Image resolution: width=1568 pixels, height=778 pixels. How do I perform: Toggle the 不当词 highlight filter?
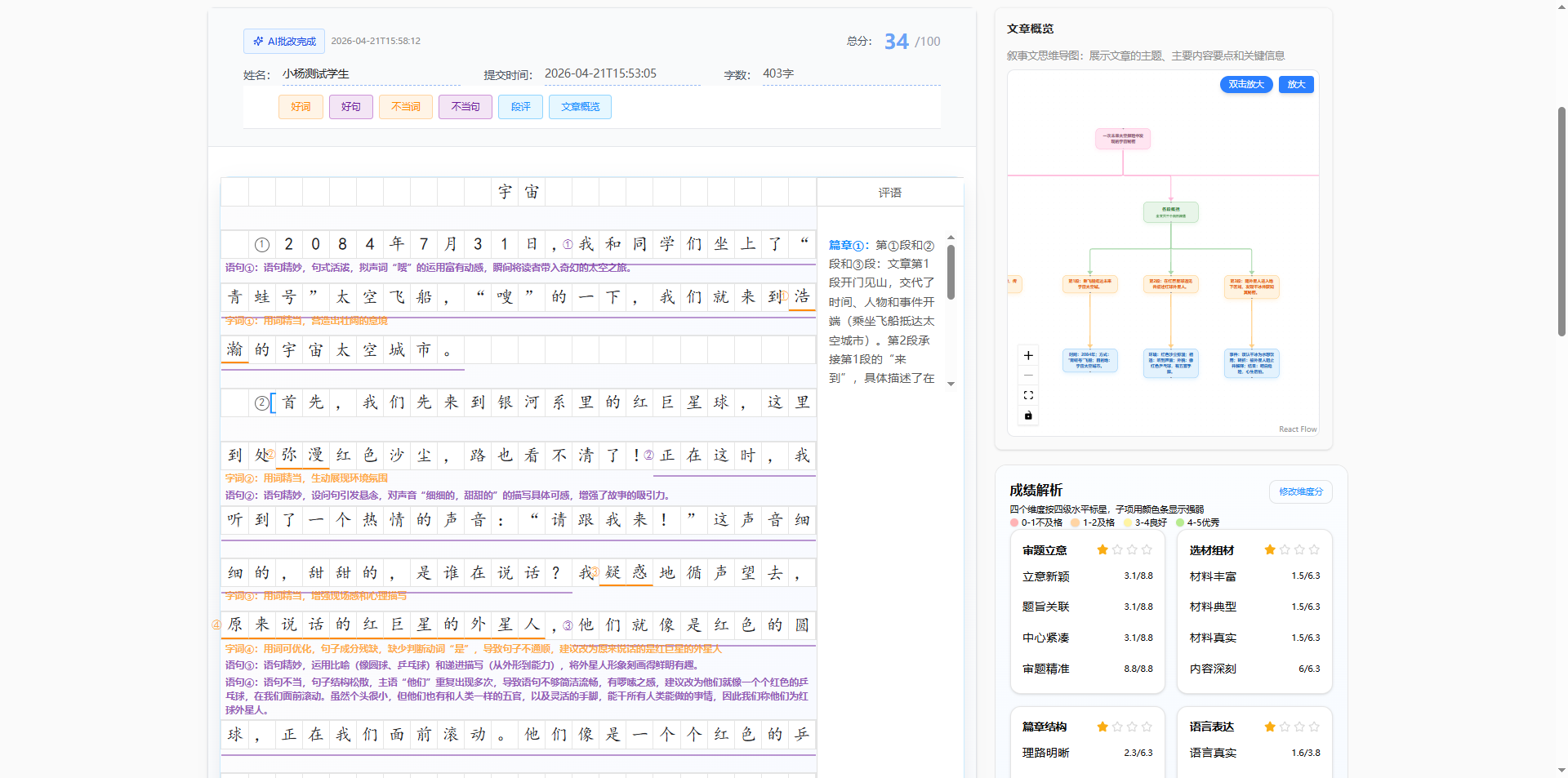point(406,107)
